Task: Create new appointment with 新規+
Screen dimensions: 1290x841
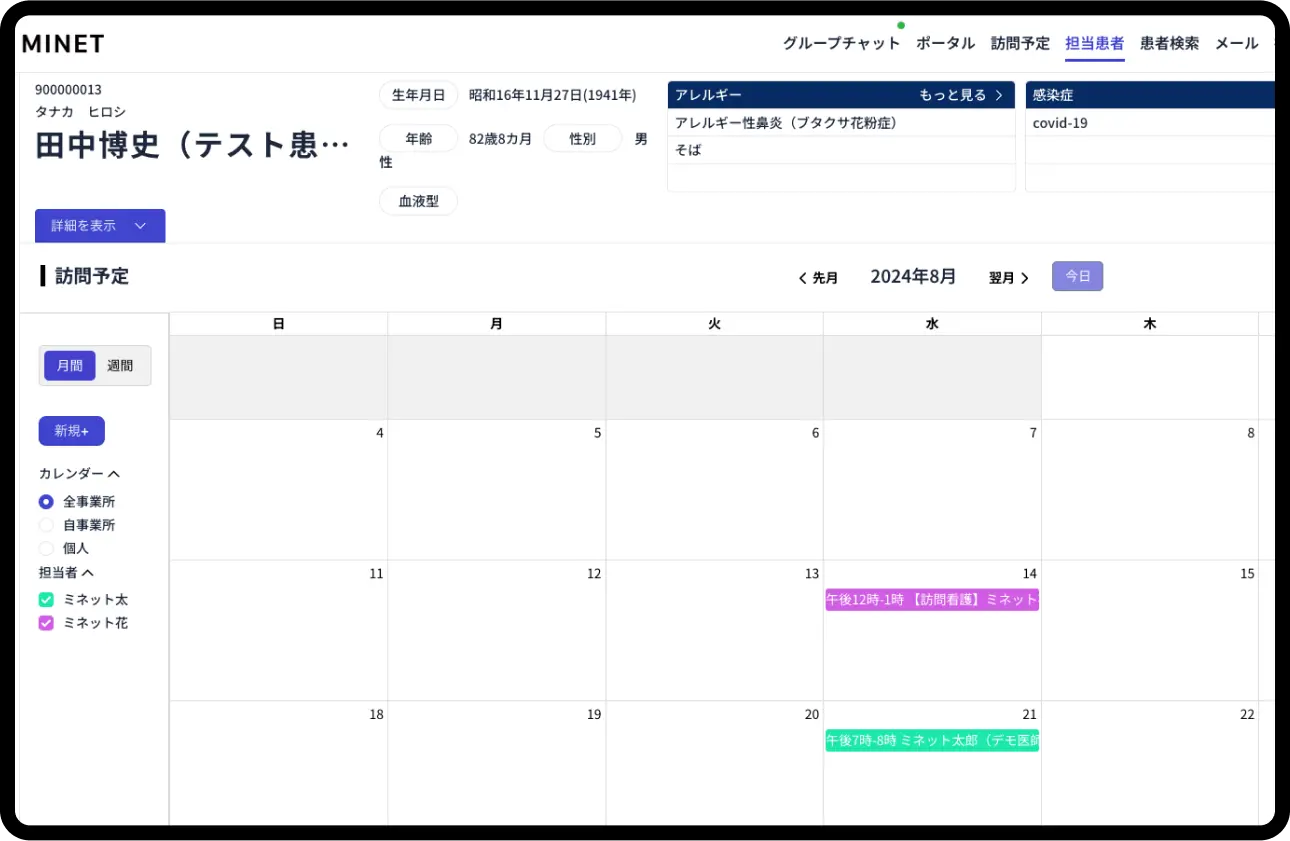Action: (72, 431)
